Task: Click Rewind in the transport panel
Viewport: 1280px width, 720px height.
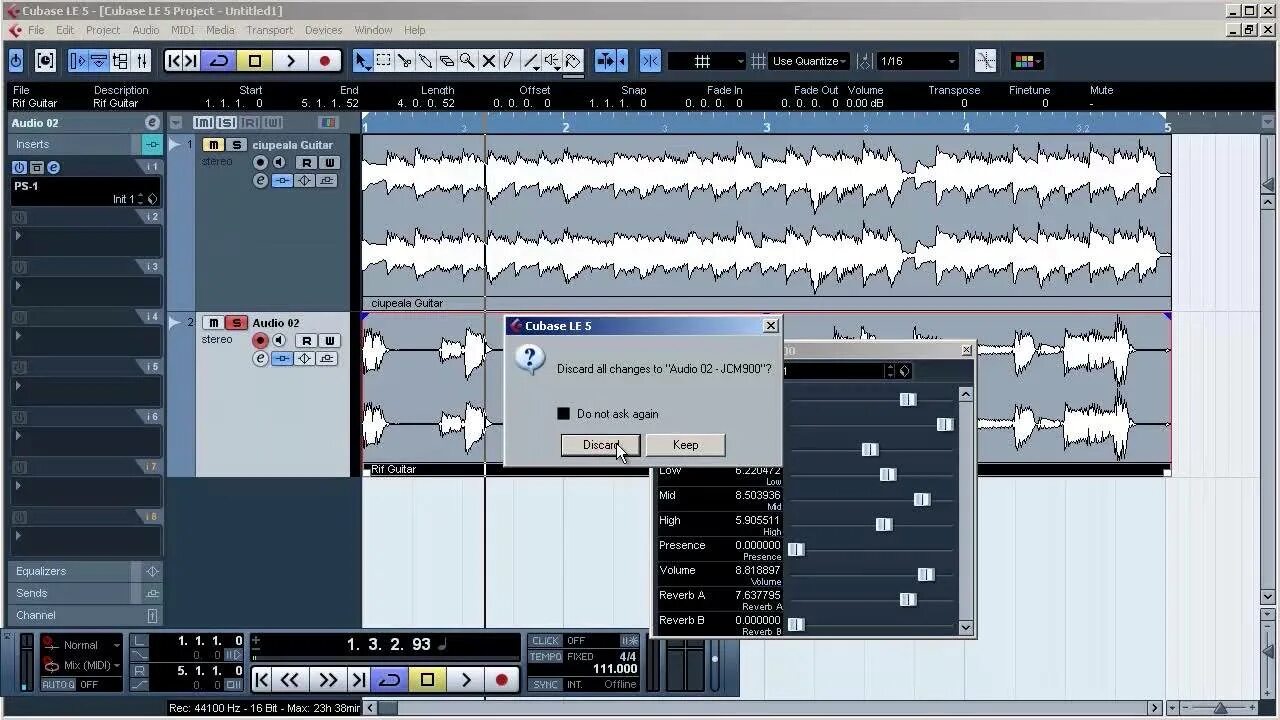Action: pyautogui.click(x=290, y=680)
